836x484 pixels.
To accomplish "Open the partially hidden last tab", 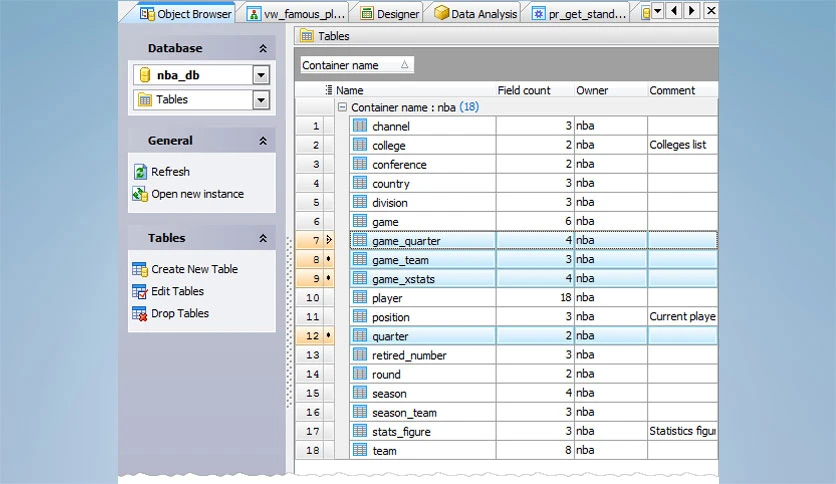I will point(645,14).
